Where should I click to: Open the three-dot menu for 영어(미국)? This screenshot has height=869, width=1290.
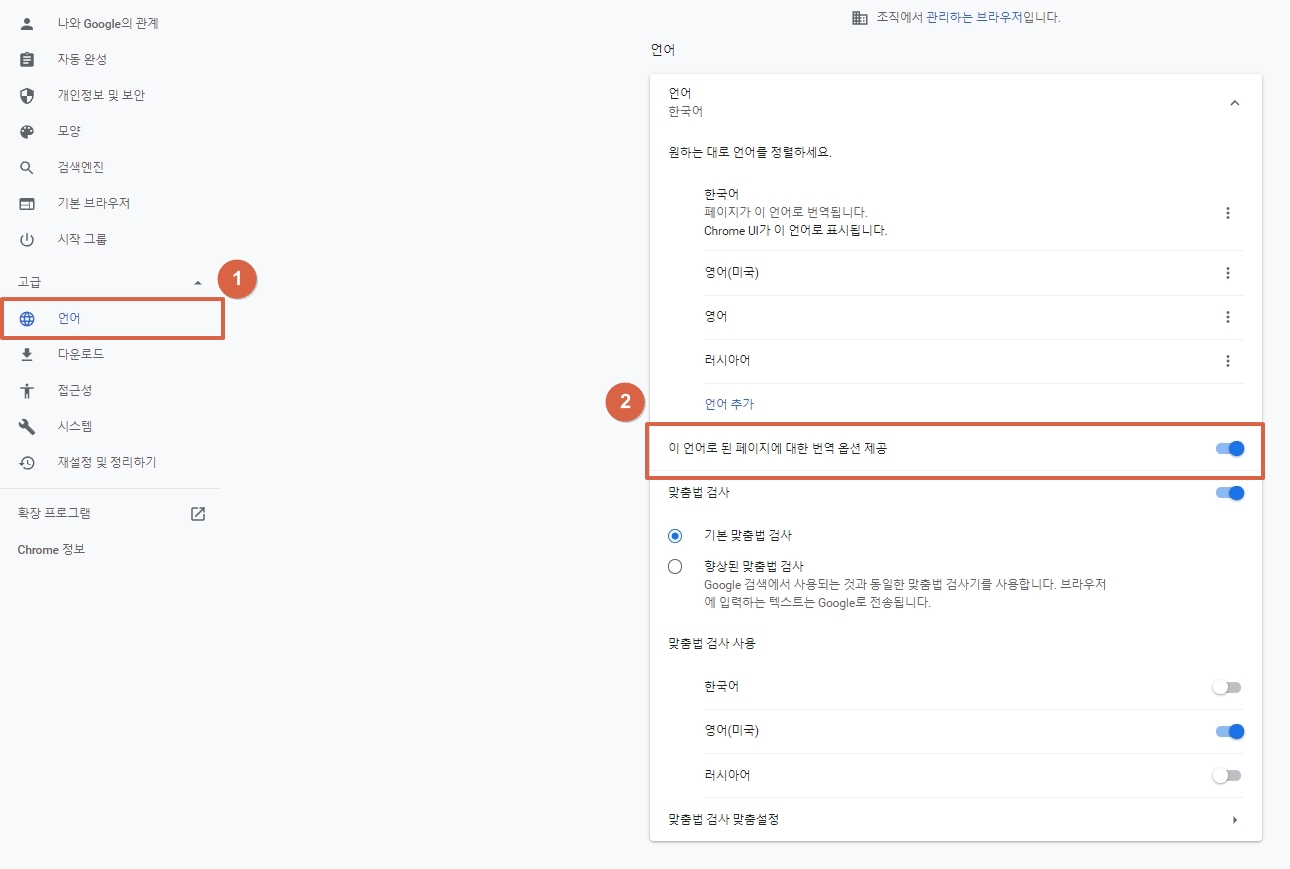click(1228, 273)
